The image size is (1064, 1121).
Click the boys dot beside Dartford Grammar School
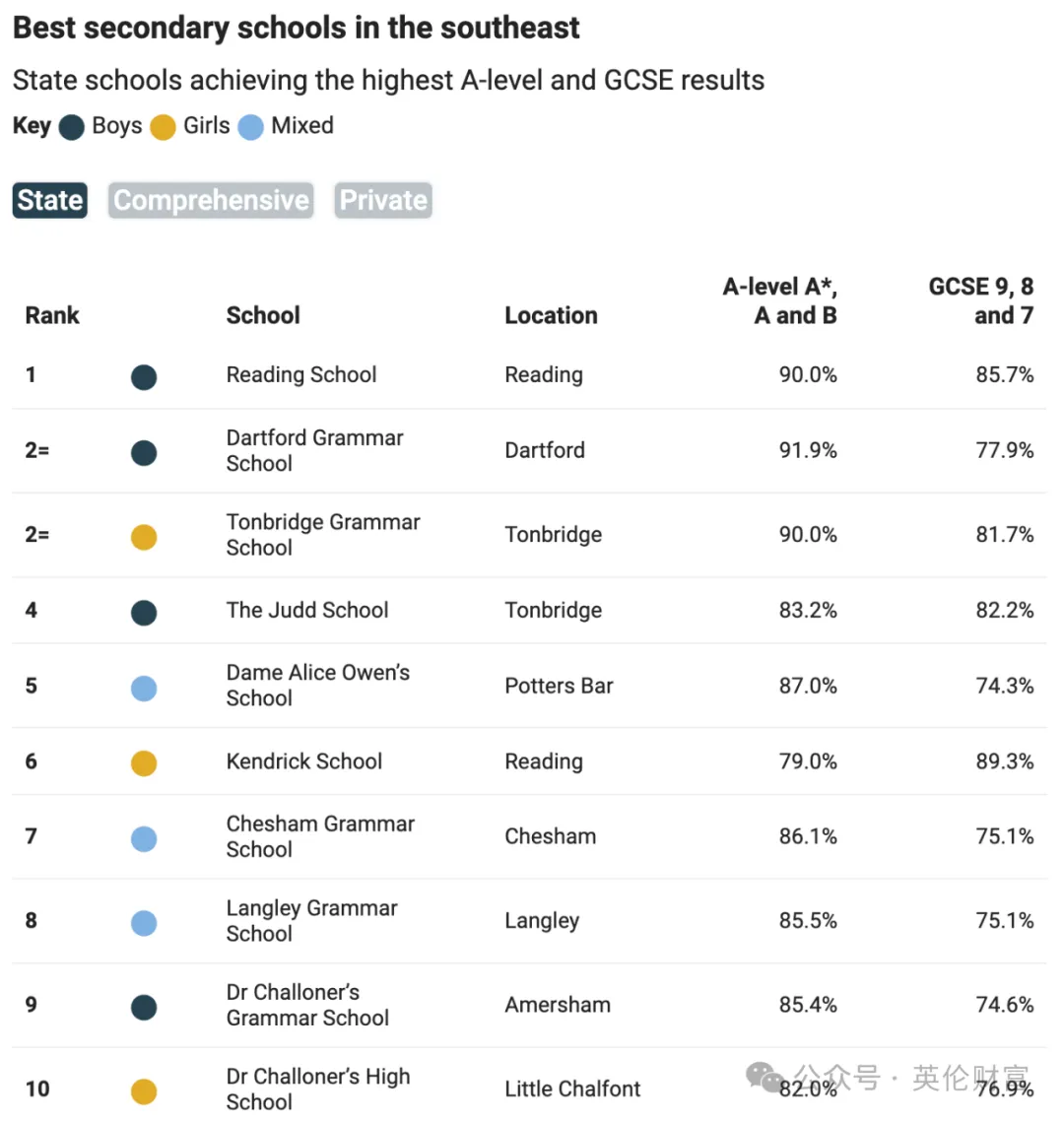pos(144,452)
